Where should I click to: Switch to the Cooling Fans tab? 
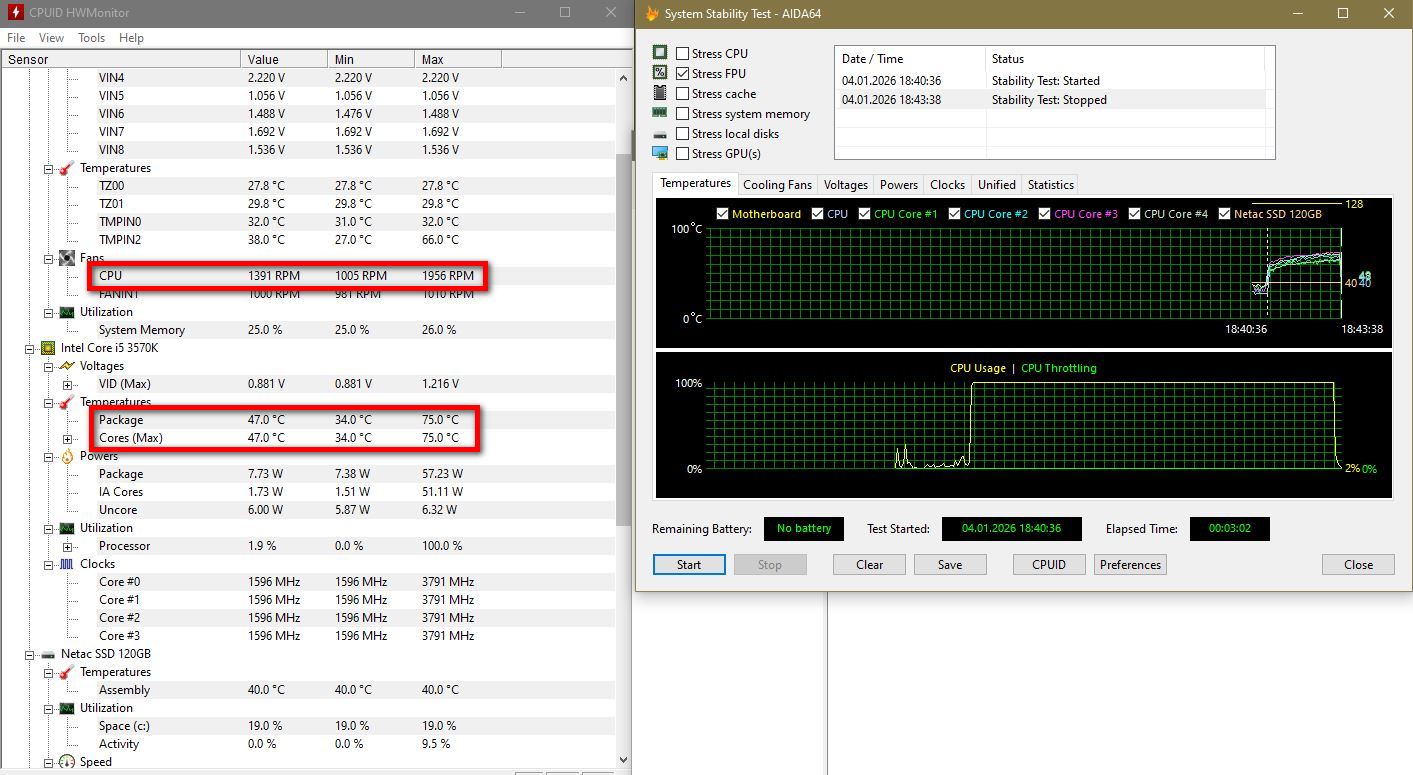pos(777,184)
